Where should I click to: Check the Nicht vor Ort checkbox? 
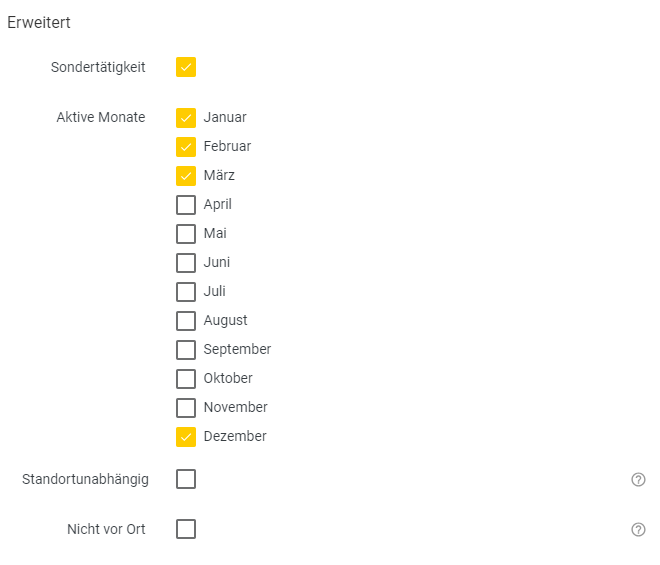pyautogui.click(x=186, y=529)
